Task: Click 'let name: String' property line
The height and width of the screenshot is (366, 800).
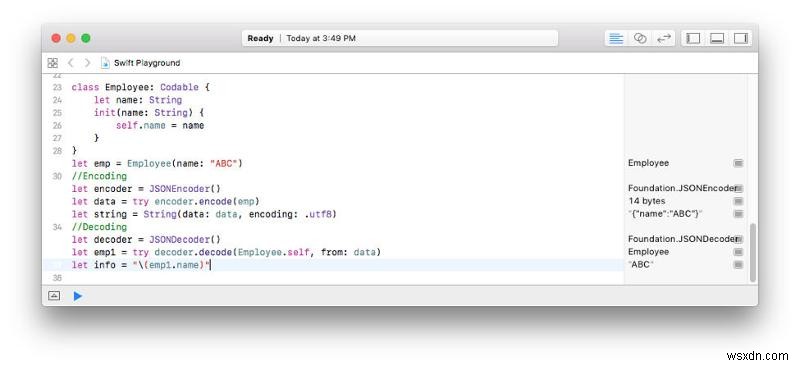Action: coord(138,100)
